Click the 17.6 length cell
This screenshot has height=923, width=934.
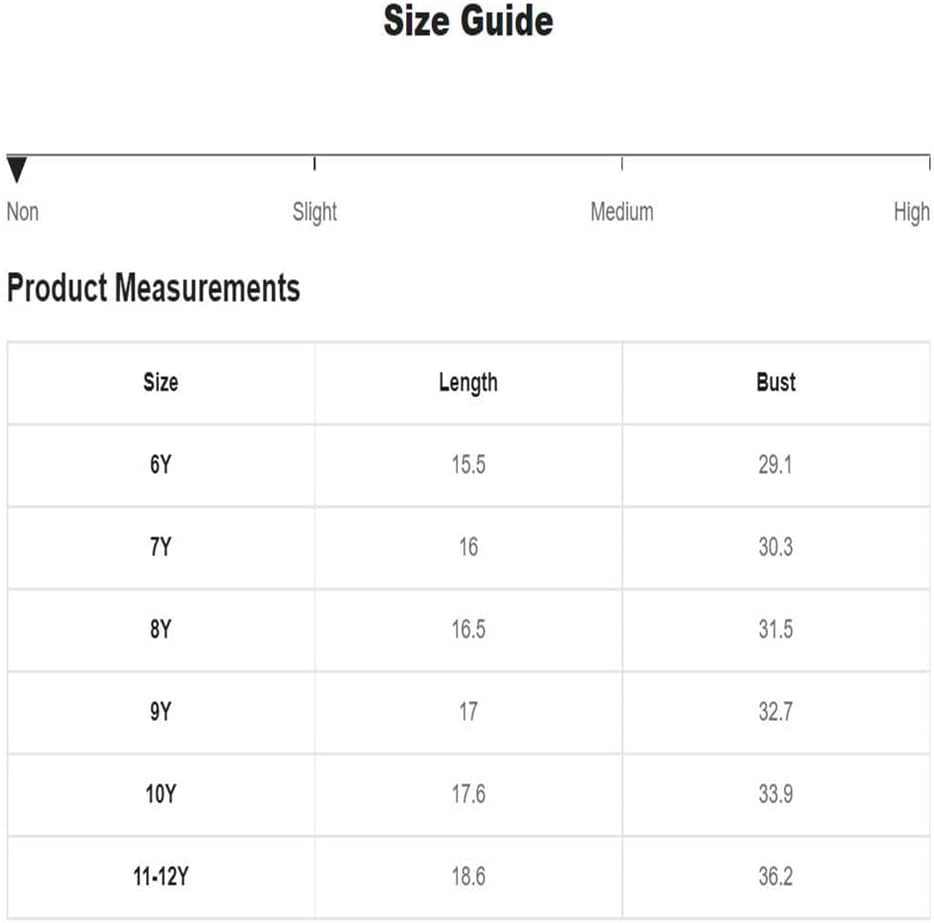pos(468,795)
